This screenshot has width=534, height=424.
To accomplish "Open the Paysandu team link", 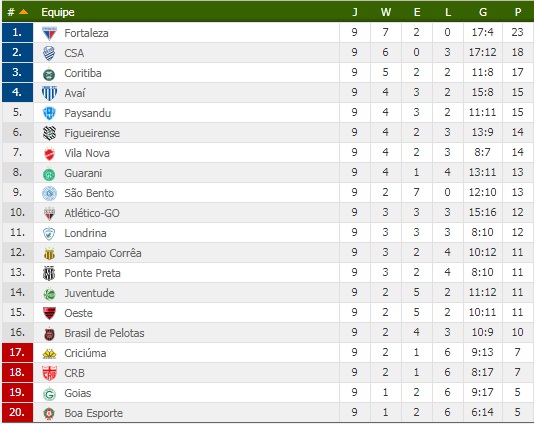I will pyautogui.click(x=88, y=113).
